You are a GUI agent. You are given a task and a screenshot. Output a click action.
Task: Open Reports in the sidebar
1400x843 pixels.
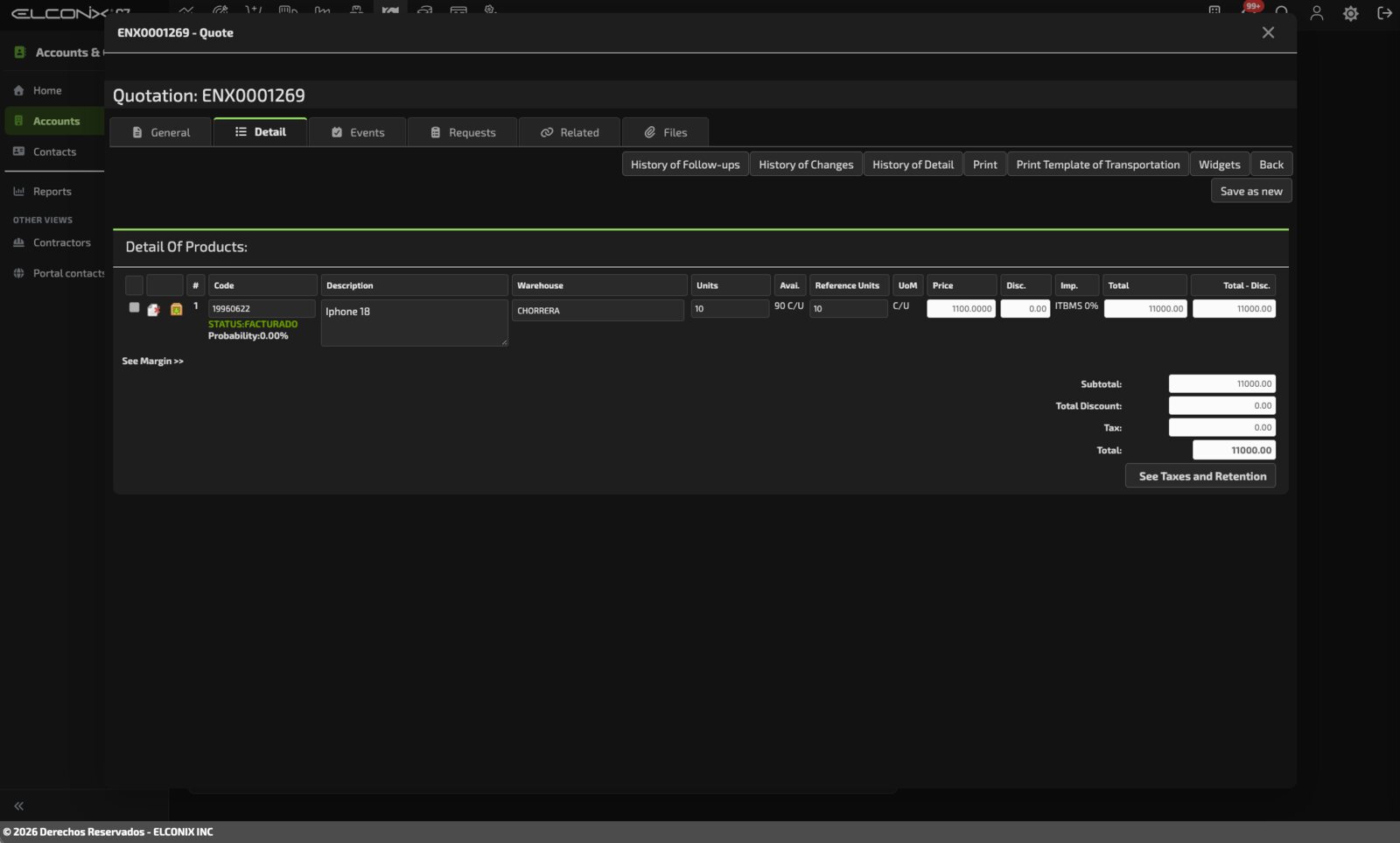[x=52, y=191]
